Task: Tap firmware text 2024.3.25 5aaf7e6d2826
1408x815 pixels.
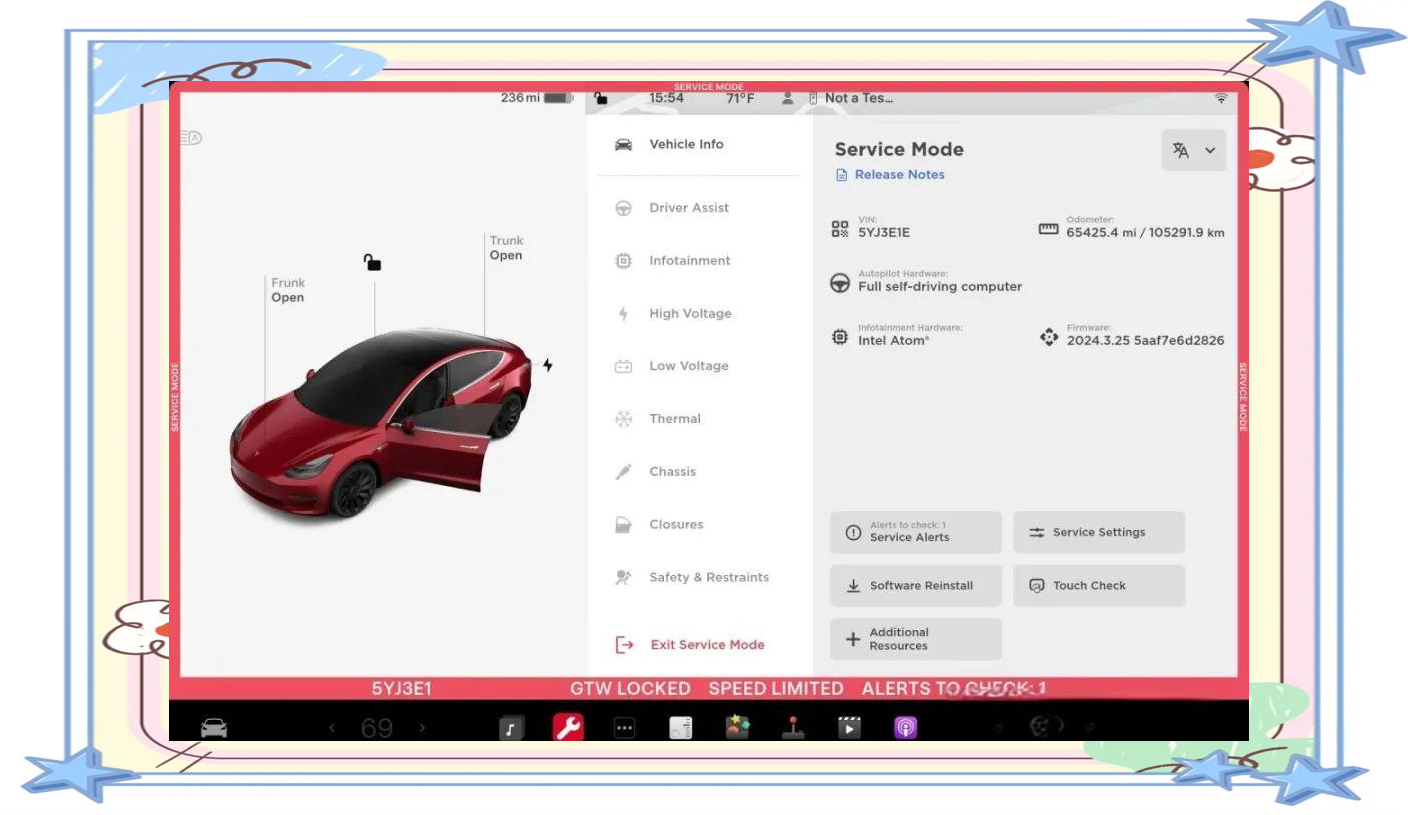Action: coord(1145,341)
